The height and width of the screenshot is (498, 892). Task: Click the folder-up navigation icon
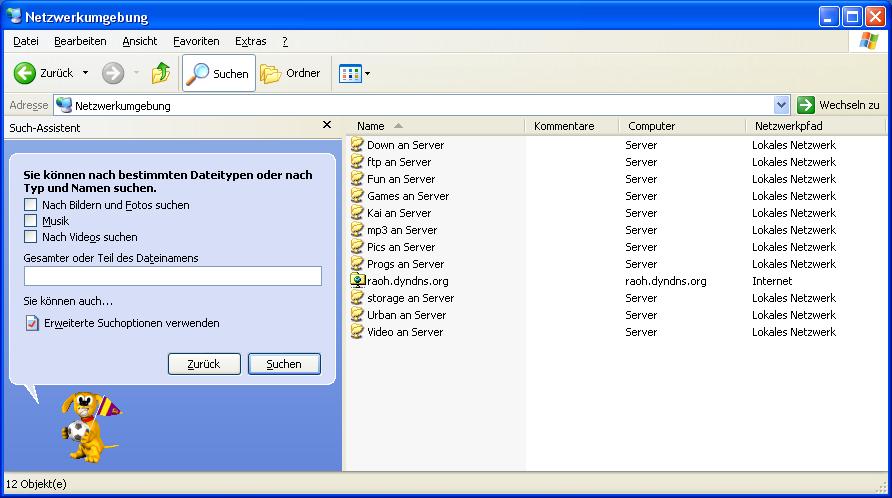pos(160,73)
